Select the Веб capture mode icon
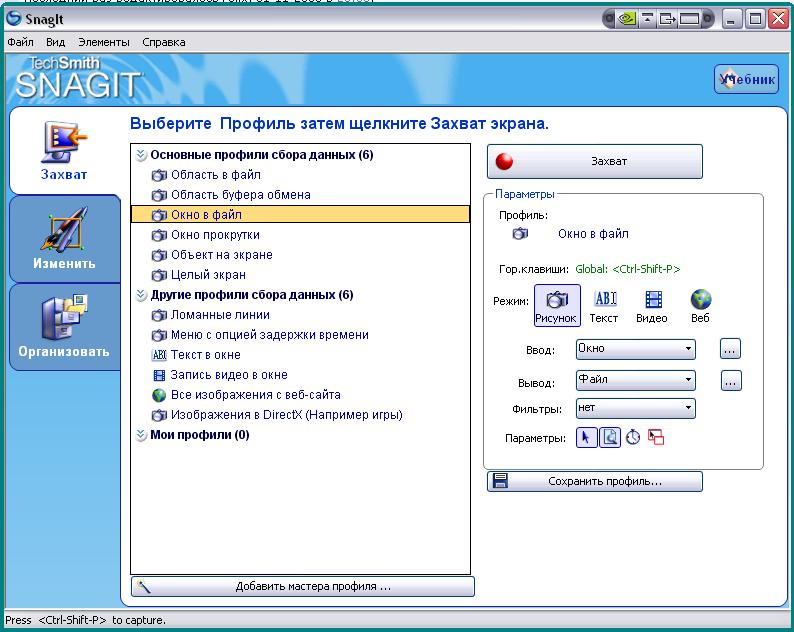Viewport: 794px width, 632px height. 700,306
